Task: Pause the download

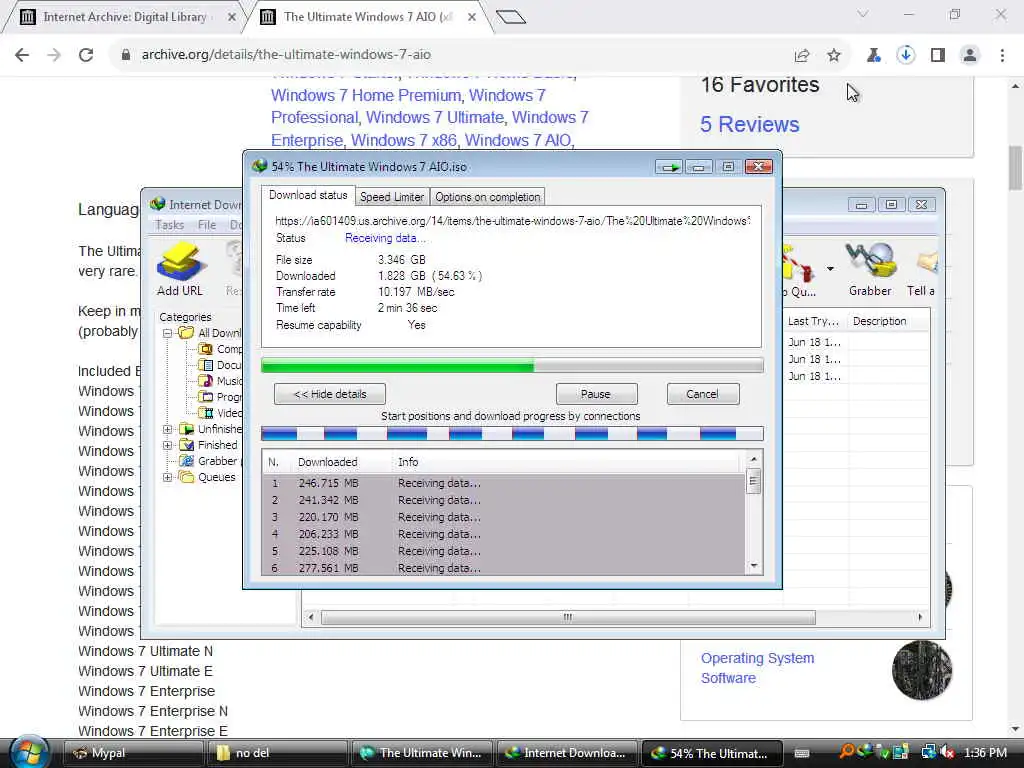Action: [x=596, y=394]
